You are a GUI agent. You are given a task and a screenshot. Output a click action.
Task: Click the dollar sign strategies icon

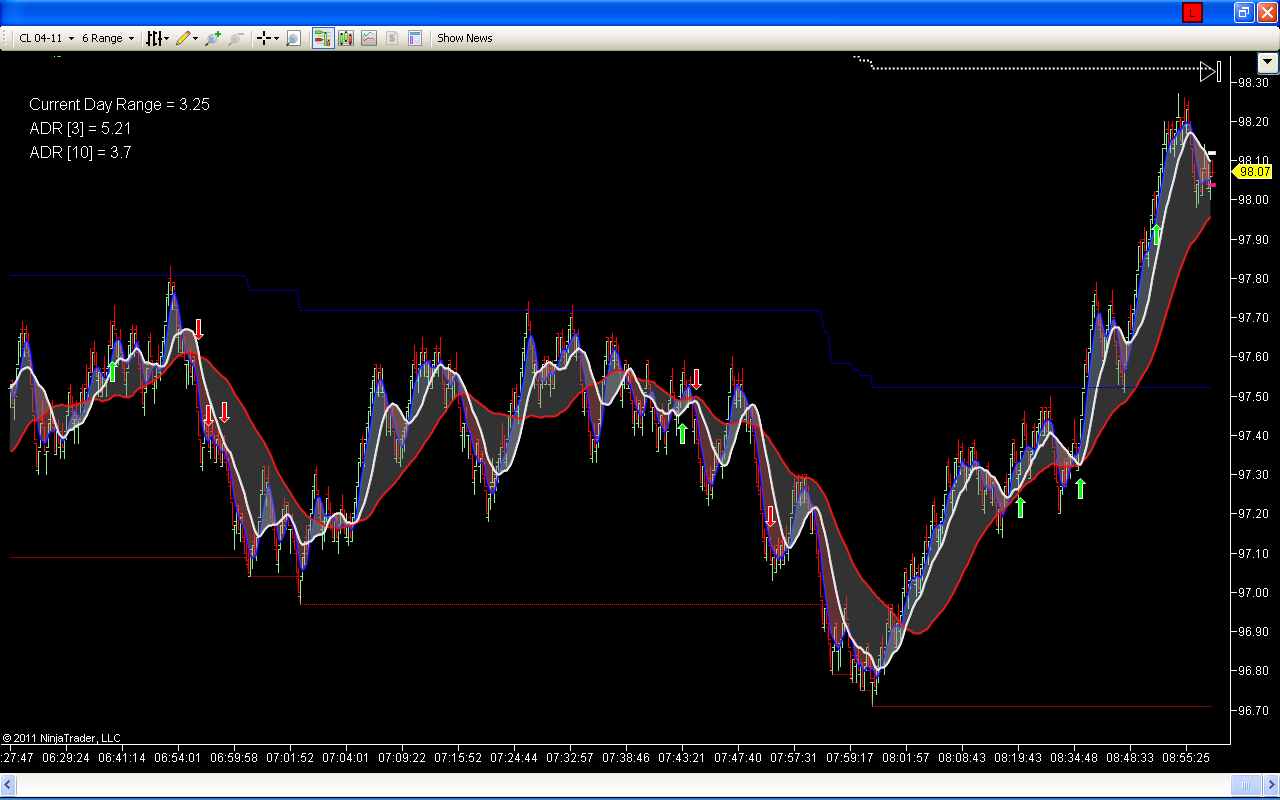(x=391, y=38)
